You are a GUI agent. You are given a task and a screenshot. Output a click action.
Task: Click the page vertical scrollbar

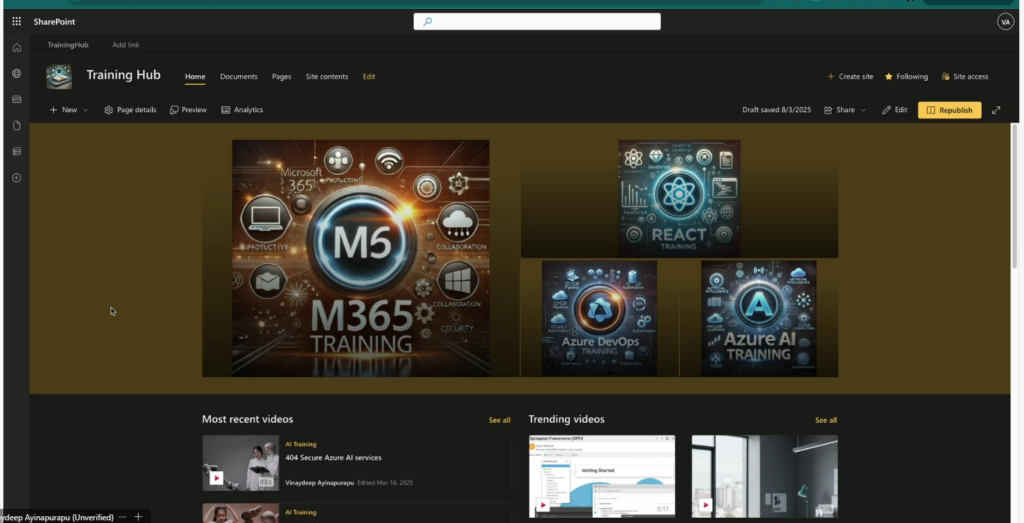pyautogui.click(x=1014, y=196)
